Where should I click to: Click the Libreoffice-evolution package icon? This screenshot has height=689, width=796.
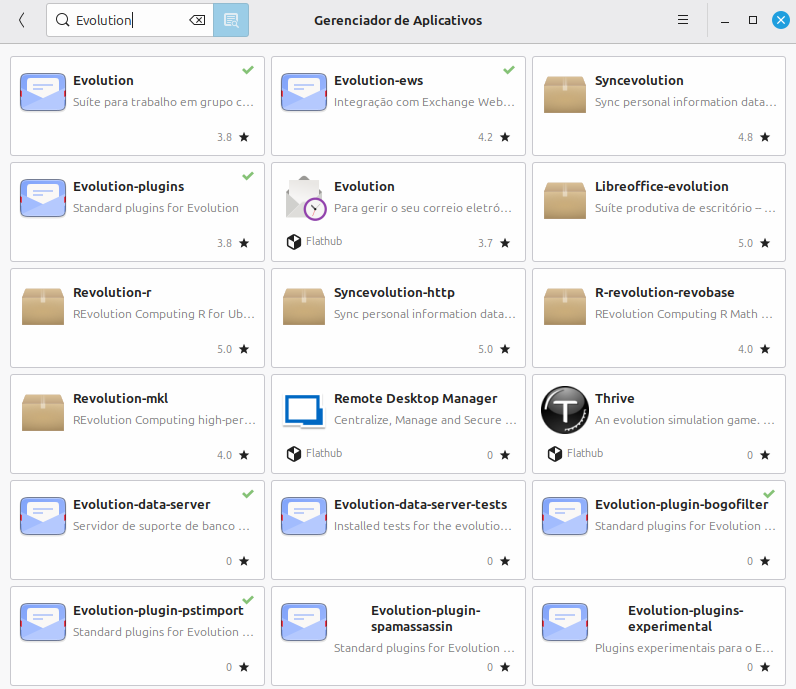pos(565,198)
